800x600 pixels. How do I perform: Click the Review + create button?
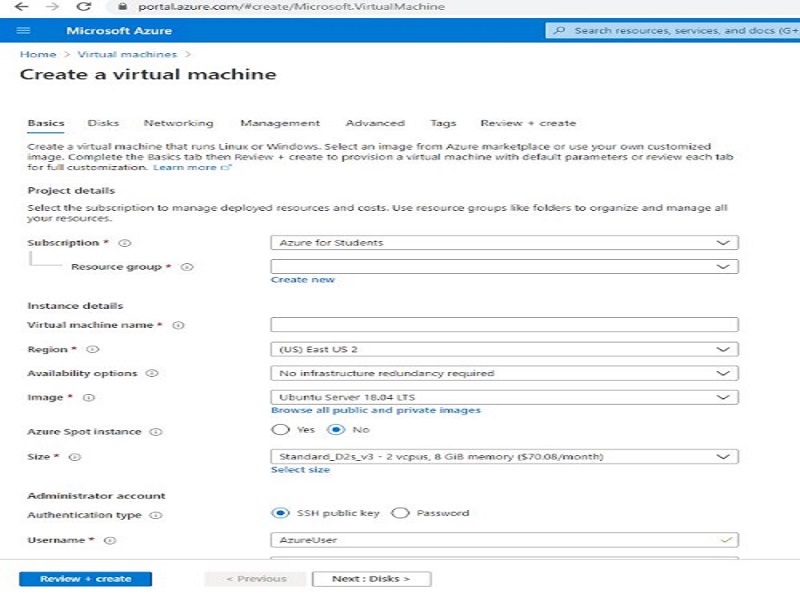[x=85, y=579]
